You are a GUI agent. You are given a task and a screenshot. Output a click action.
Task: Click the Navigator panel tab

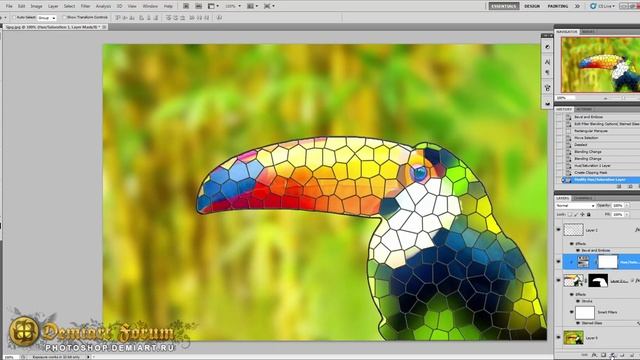click(567, 31)
